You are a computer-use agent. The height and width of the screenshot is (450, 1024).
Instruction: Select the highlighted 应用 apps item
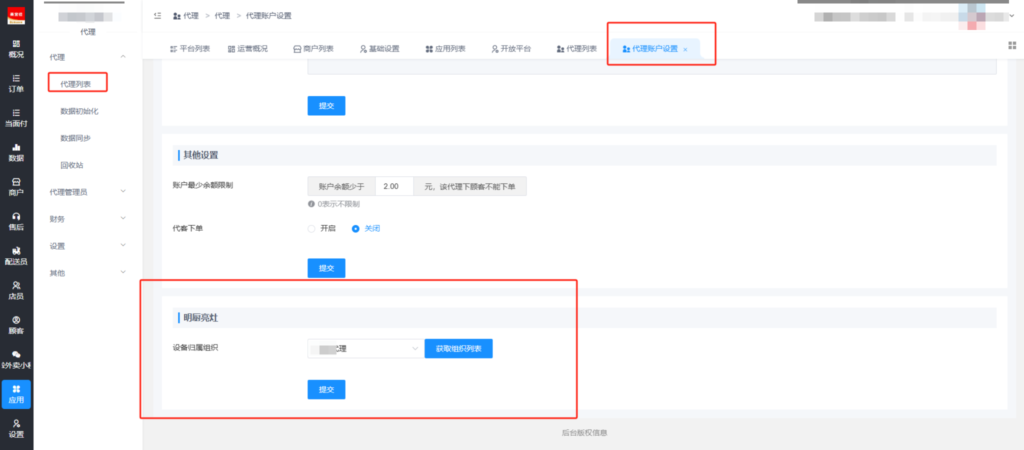(16, 394)
